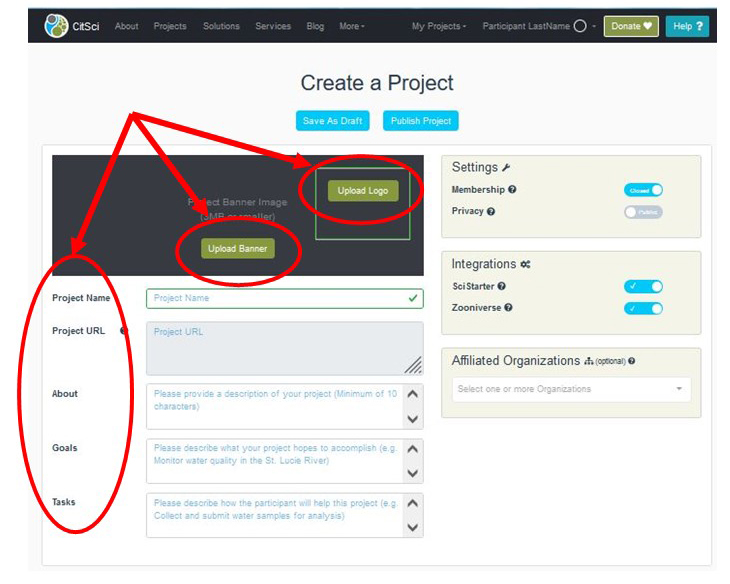Disable the Zooniverse integration toggle
Viewport: 730px width, 584px height.
[643, 308]
